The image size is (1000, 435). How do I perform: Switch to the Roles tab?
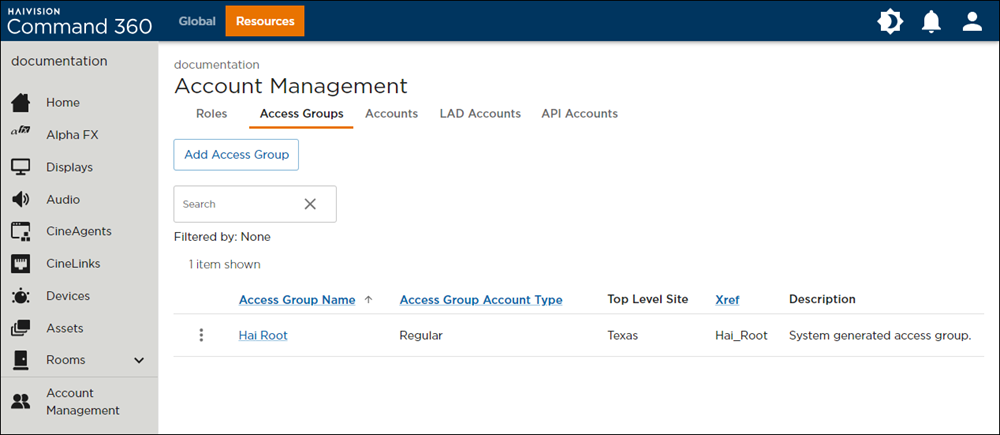[x=211, y=114]
